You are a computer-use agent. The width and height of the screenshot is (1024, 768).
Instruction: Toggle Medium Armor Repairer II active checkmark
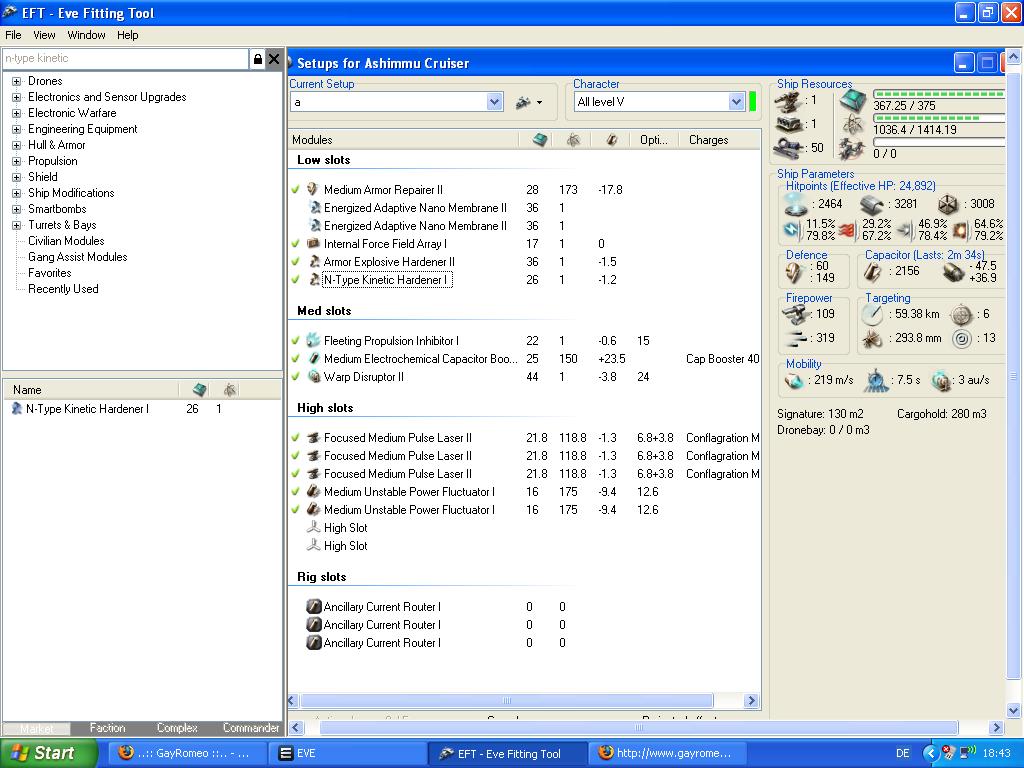pos(296,190)
